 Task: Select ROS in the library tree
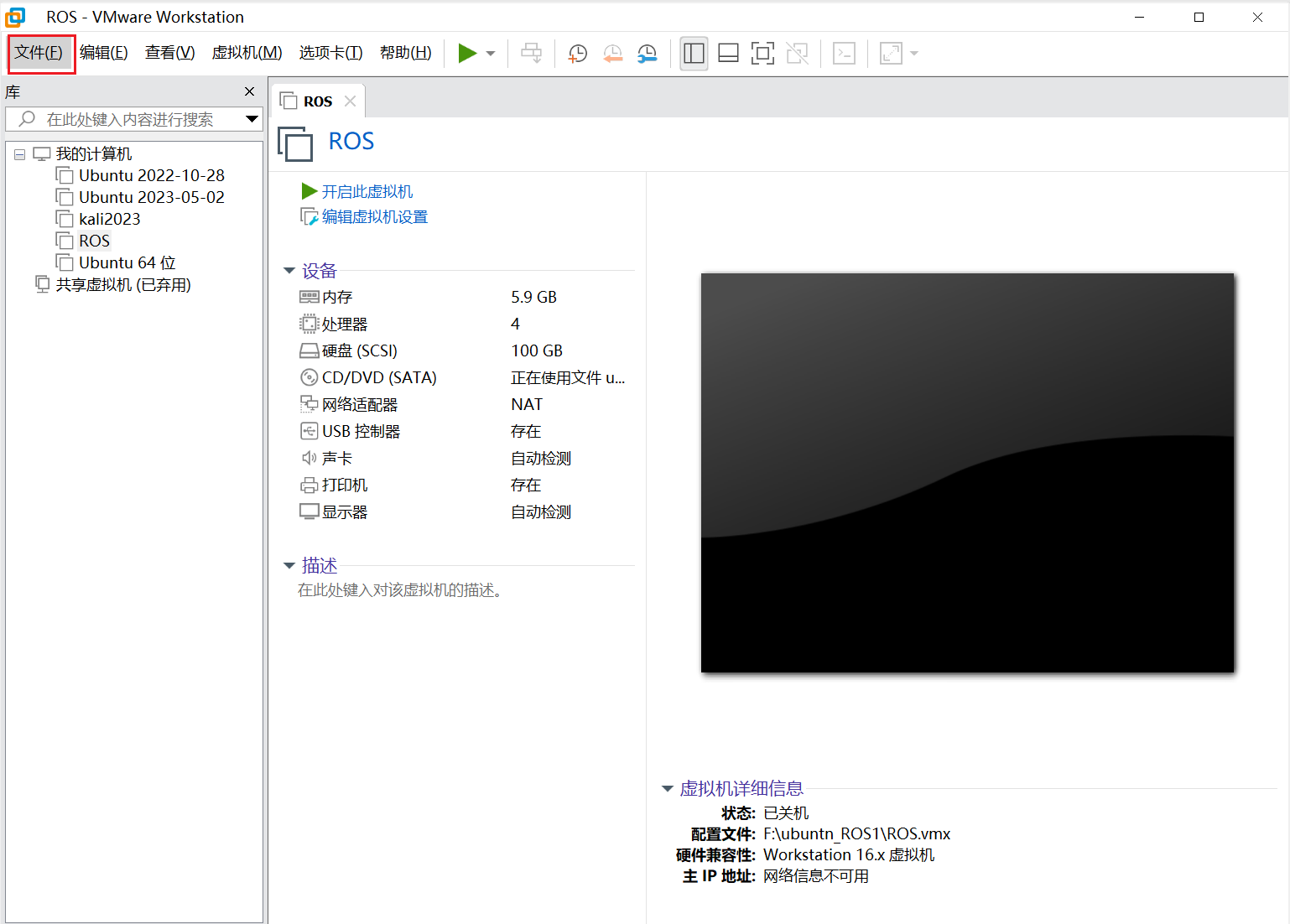(x=95, y=241)
